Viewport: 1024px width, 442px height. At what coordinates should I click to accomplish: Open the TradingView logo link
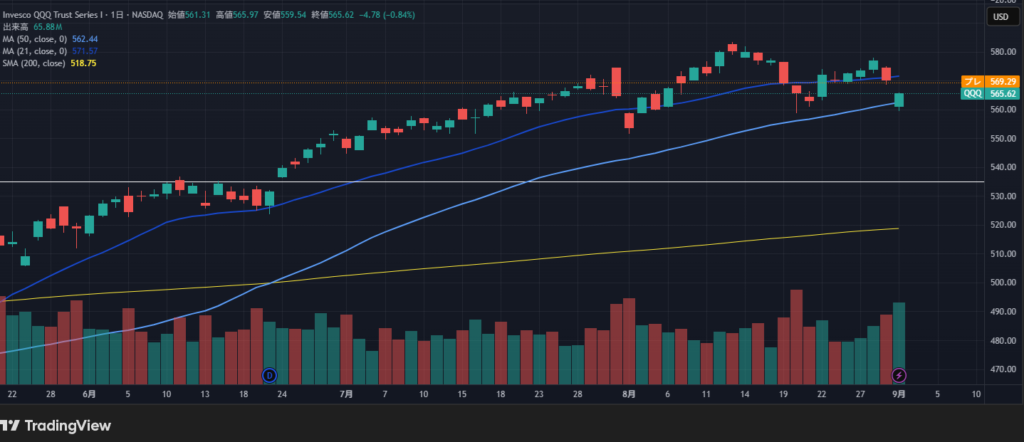coord(56,426)
